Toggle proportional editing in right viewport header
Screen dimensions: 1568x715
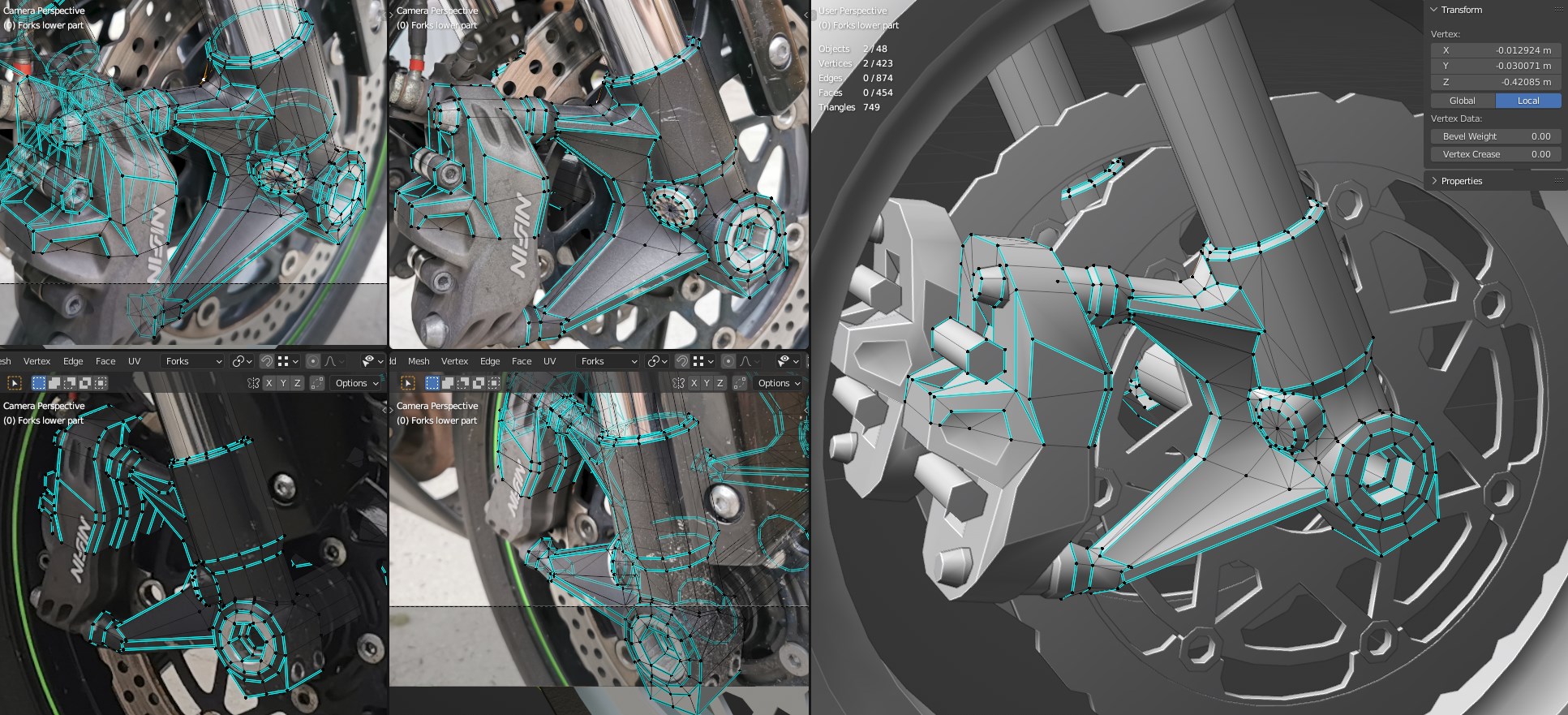(728, 361)
